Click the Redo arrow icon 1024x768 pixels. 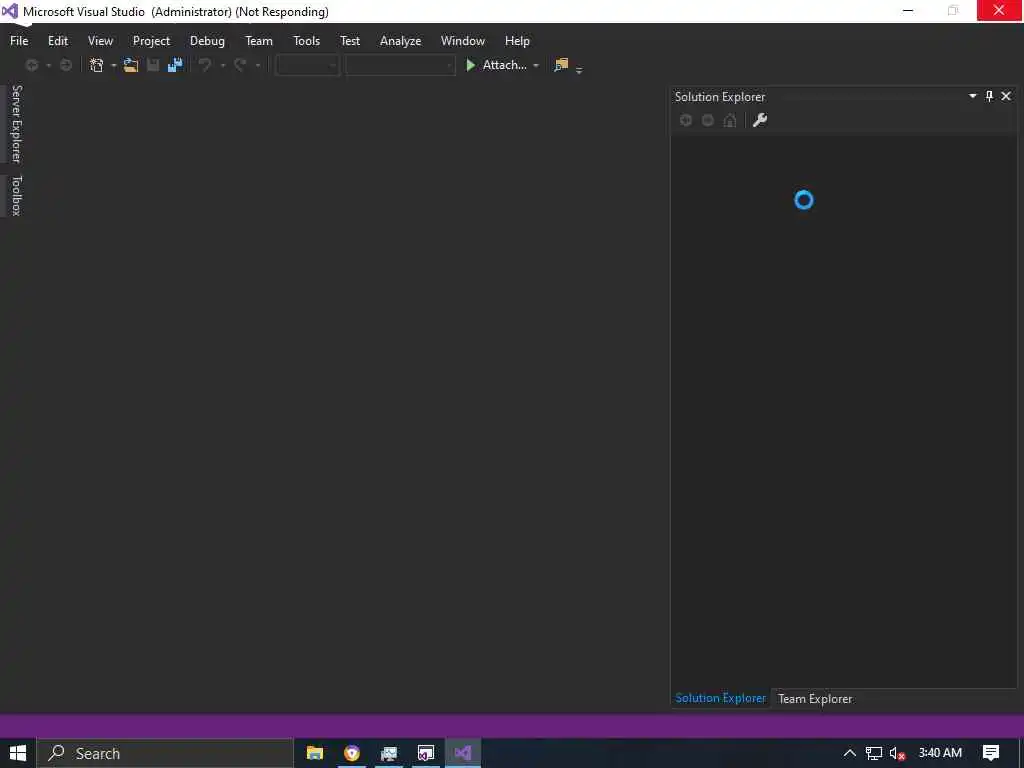click(240, 65)
